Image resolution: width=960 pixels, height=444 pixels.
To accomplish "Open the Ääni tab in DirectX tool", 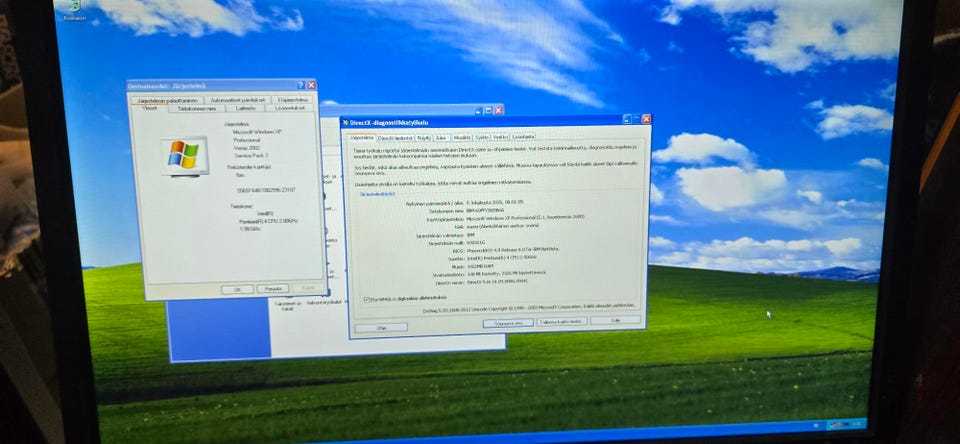I will tap(442, 138).
